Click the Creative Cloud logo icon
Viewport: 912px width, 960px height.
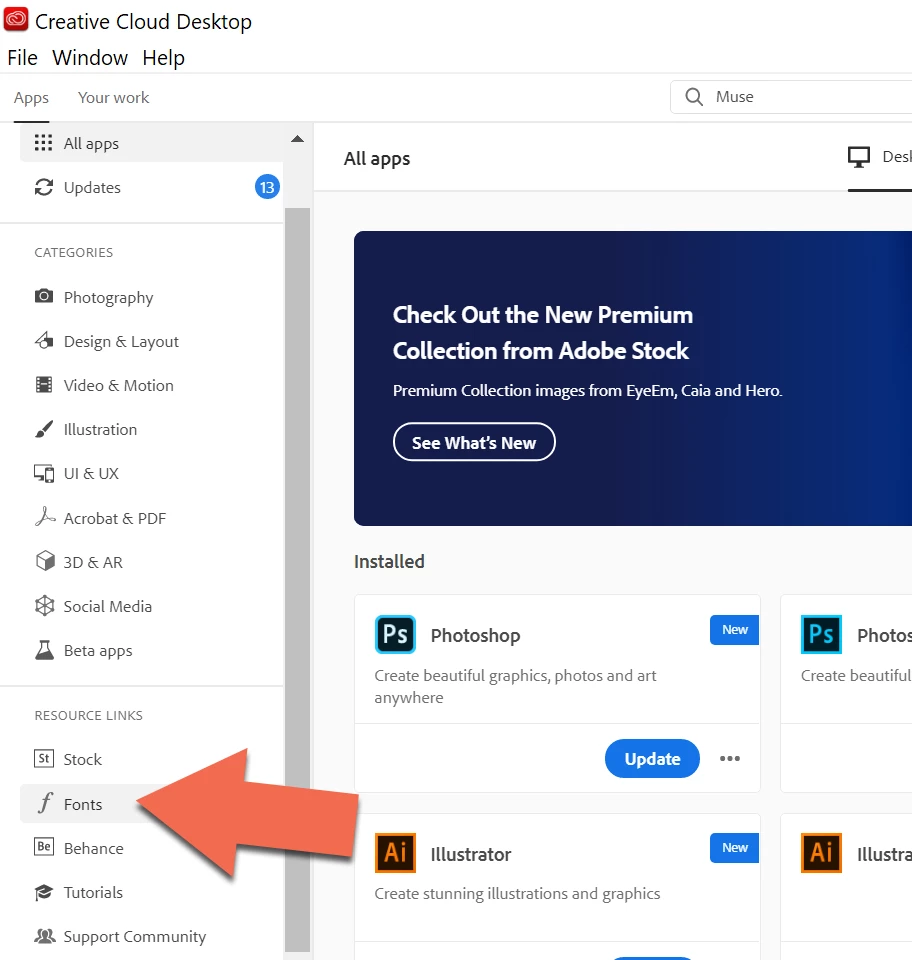pos(16,20)
